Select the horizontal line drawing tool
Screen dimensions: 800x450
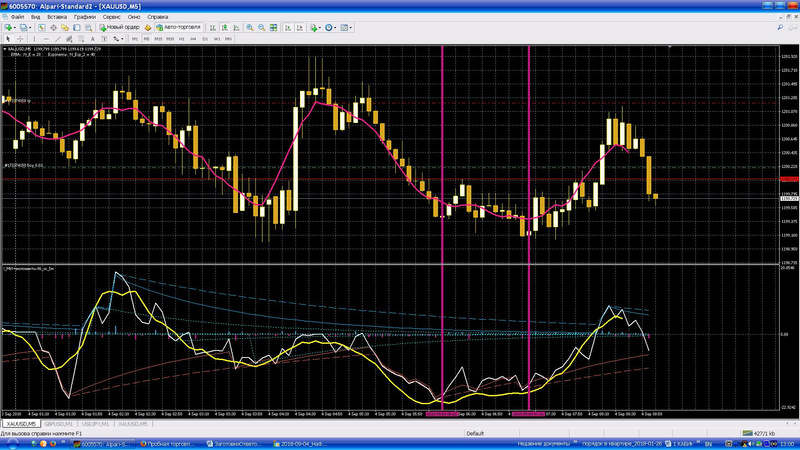click(x=45, y=39)
